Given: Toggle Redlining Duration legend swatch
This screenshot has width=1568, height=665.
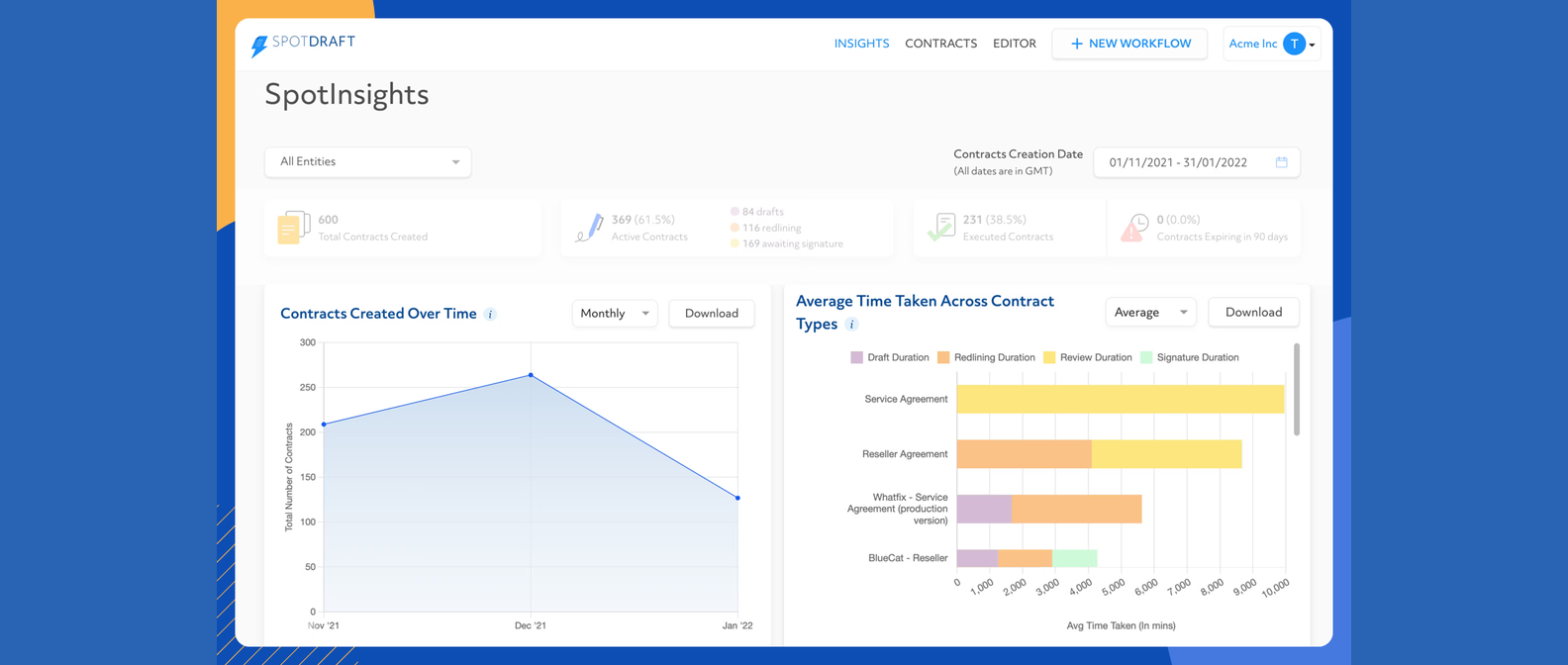Looking at the screenshot, I should pos(943,357).
